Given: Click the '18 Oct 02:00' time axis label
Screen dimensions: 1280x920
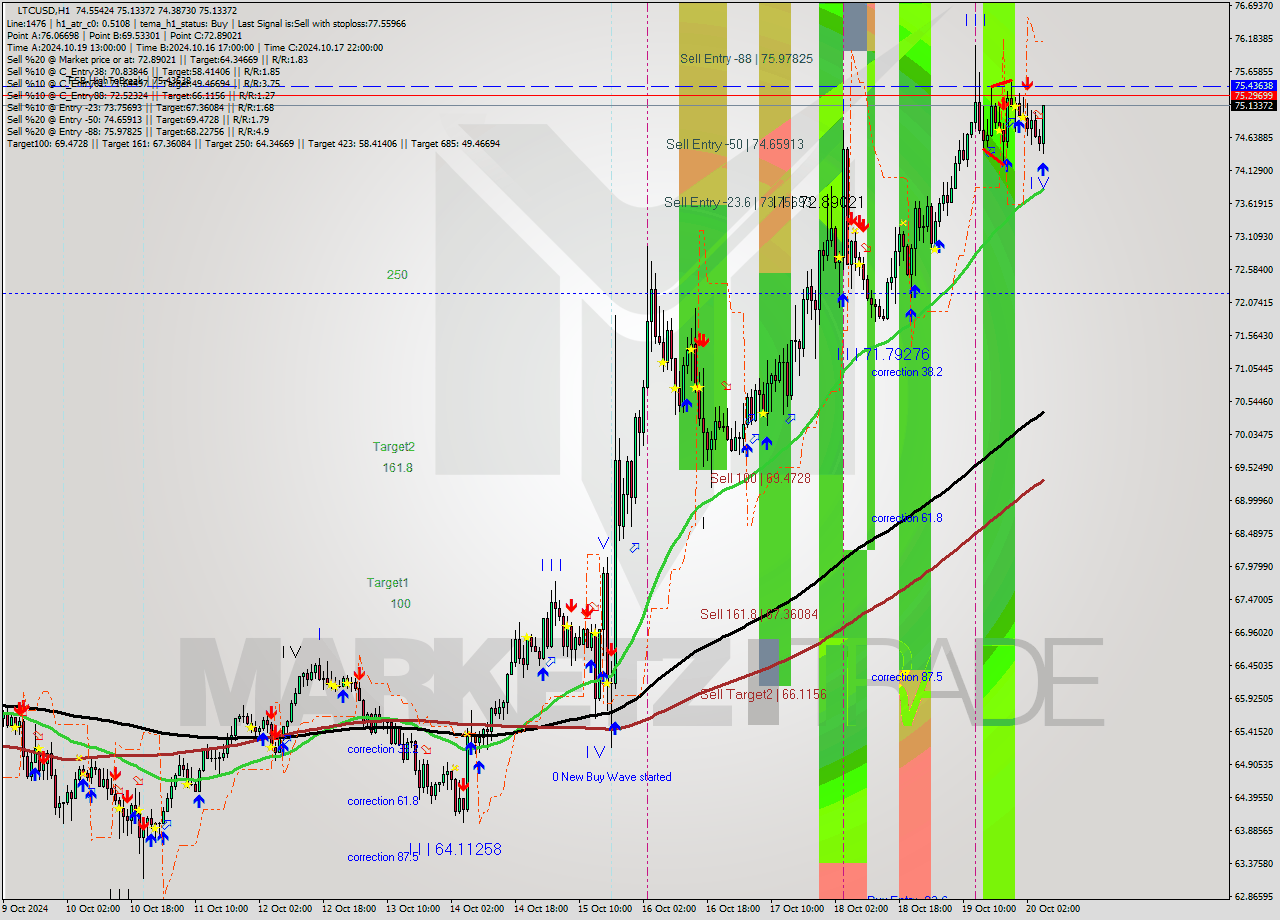Looking at the screenshot, I should pyautogui.click(x=861, y=909).
